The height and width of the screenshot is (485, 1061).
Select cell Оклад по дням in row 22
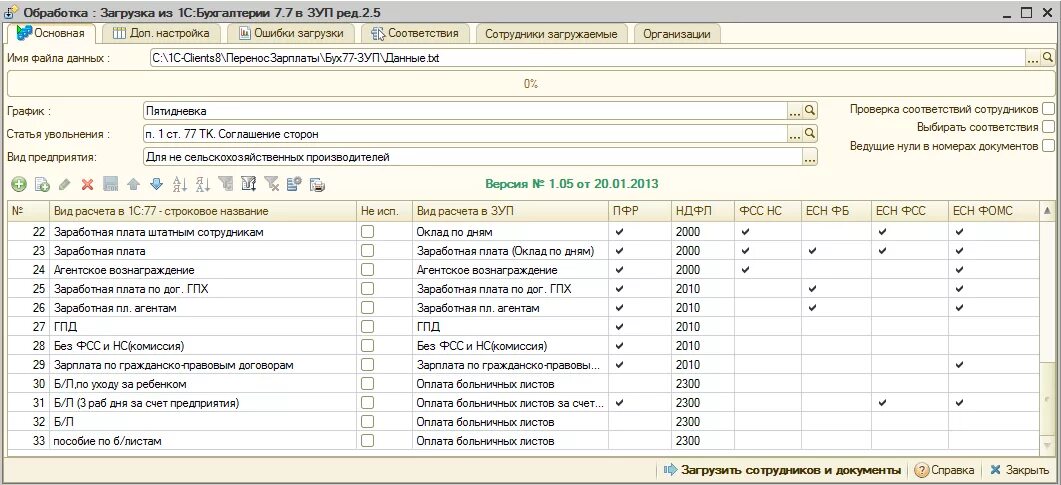point(510,232)
